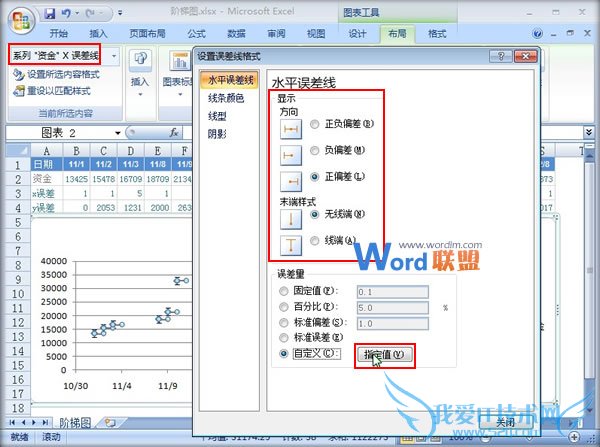600x447 pixels.
Task: Open the 页面布局 ribbon tab
Action: [147, 34]
